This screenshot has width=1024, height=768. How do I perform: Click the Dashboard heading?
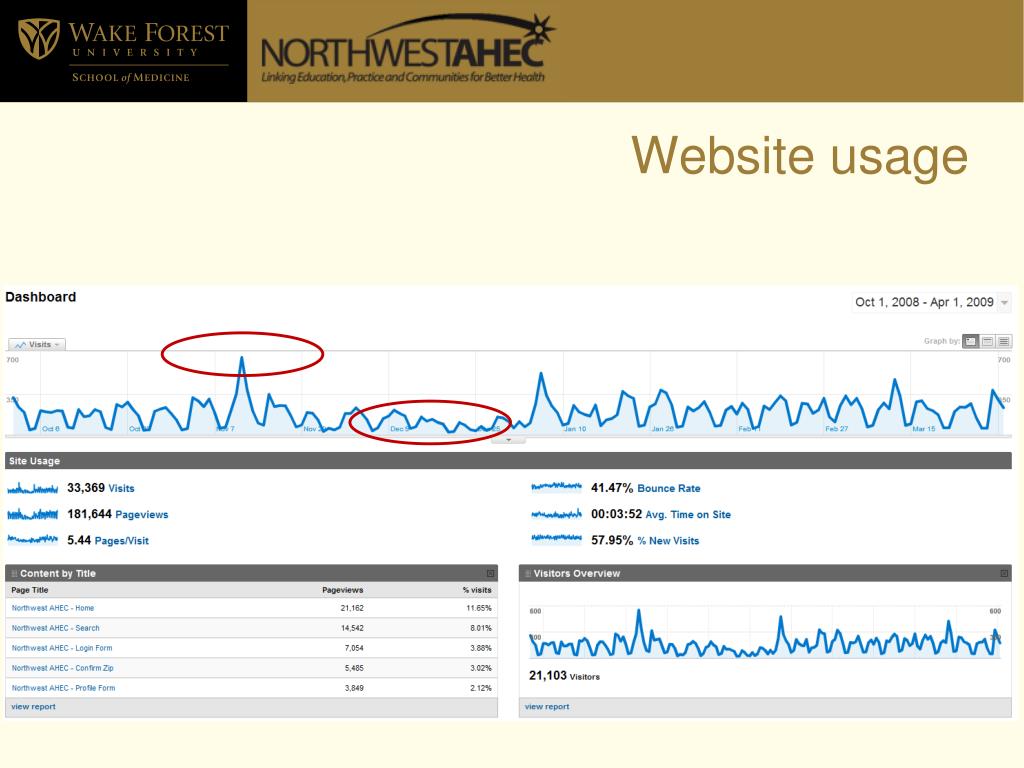(x=40, y=297)
